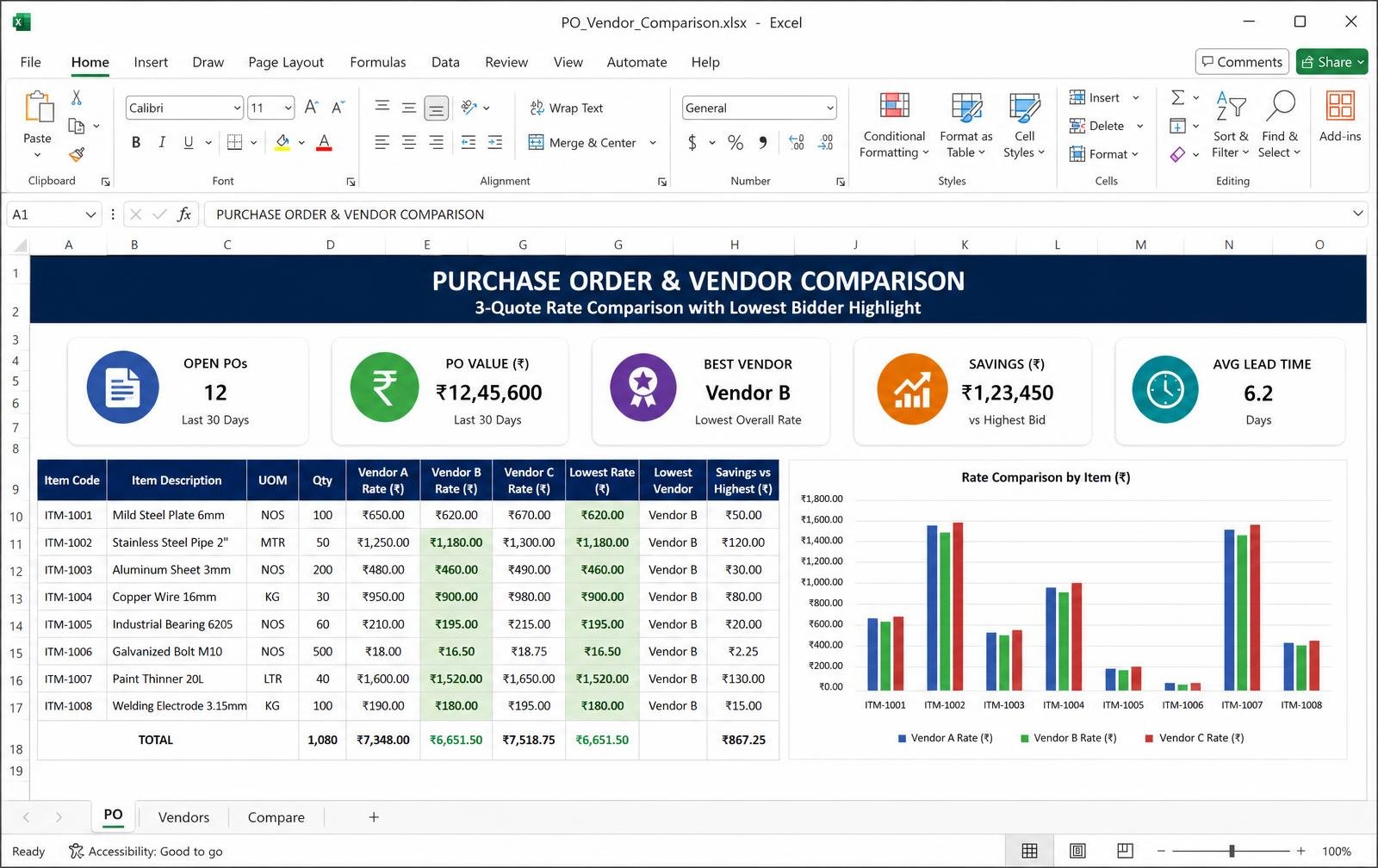
Task: Open the Calibri font name dropdown
Action: tap(237, 108)
